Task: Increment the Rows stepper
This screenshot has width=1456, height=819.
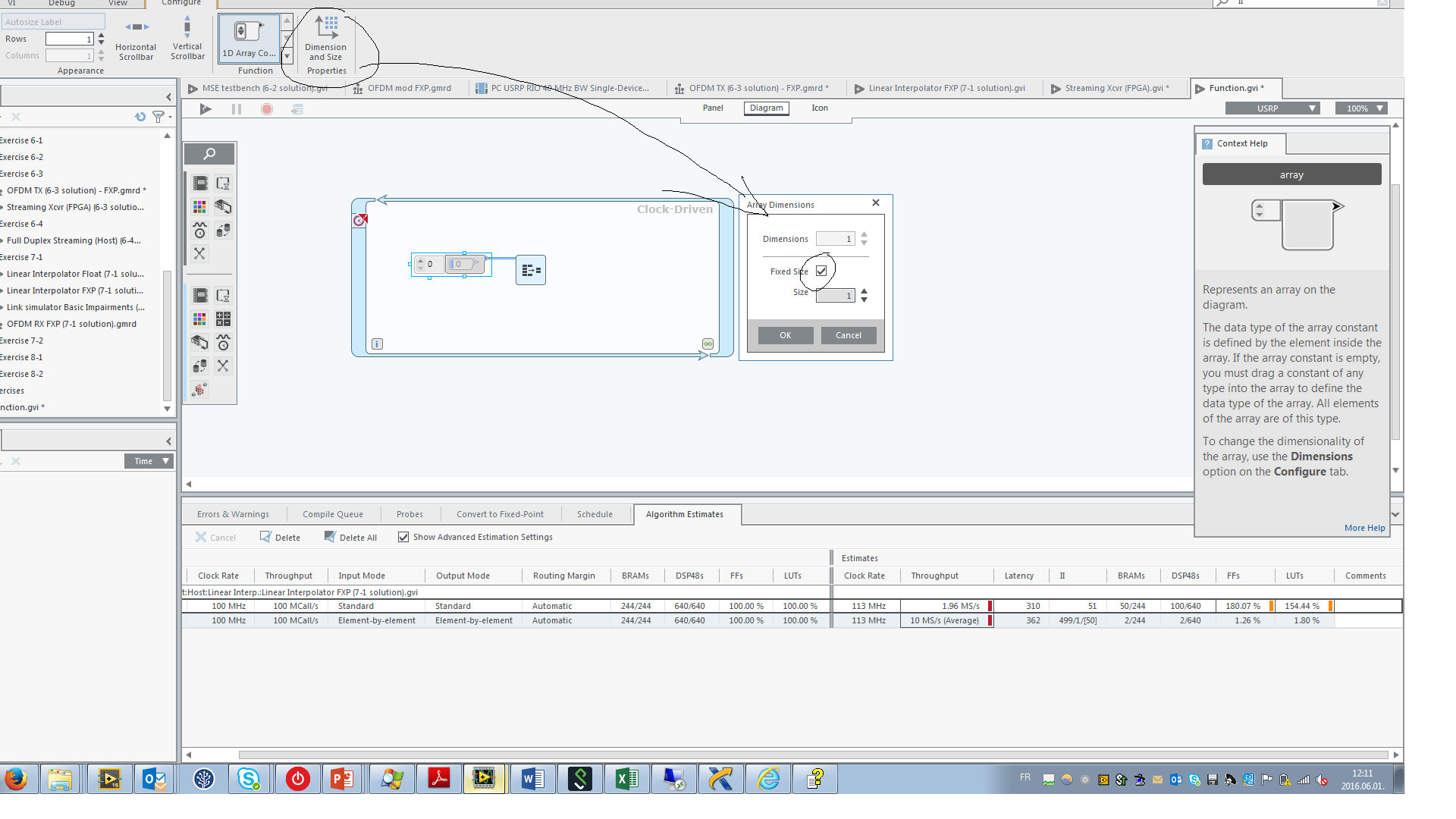Action: click(101, 35)
